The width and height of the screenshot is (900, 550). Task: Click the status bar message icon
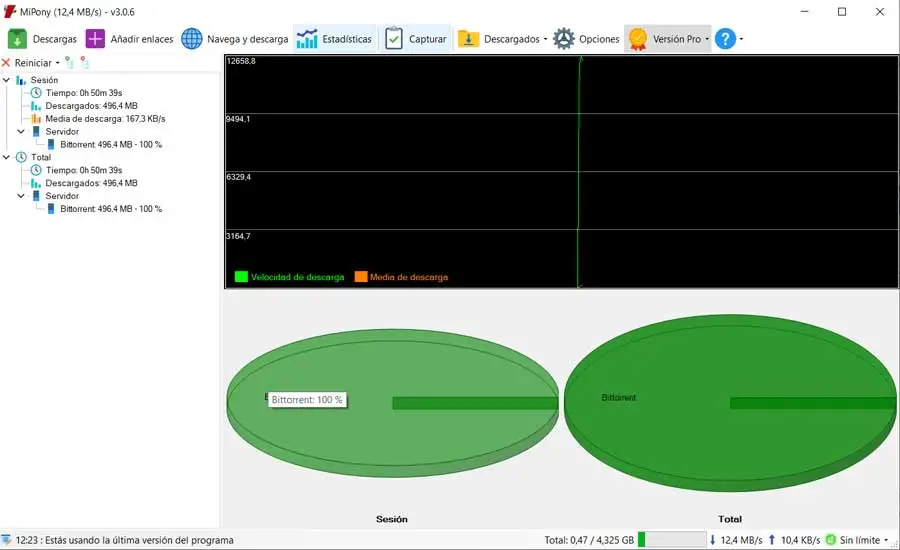(6, 540)
